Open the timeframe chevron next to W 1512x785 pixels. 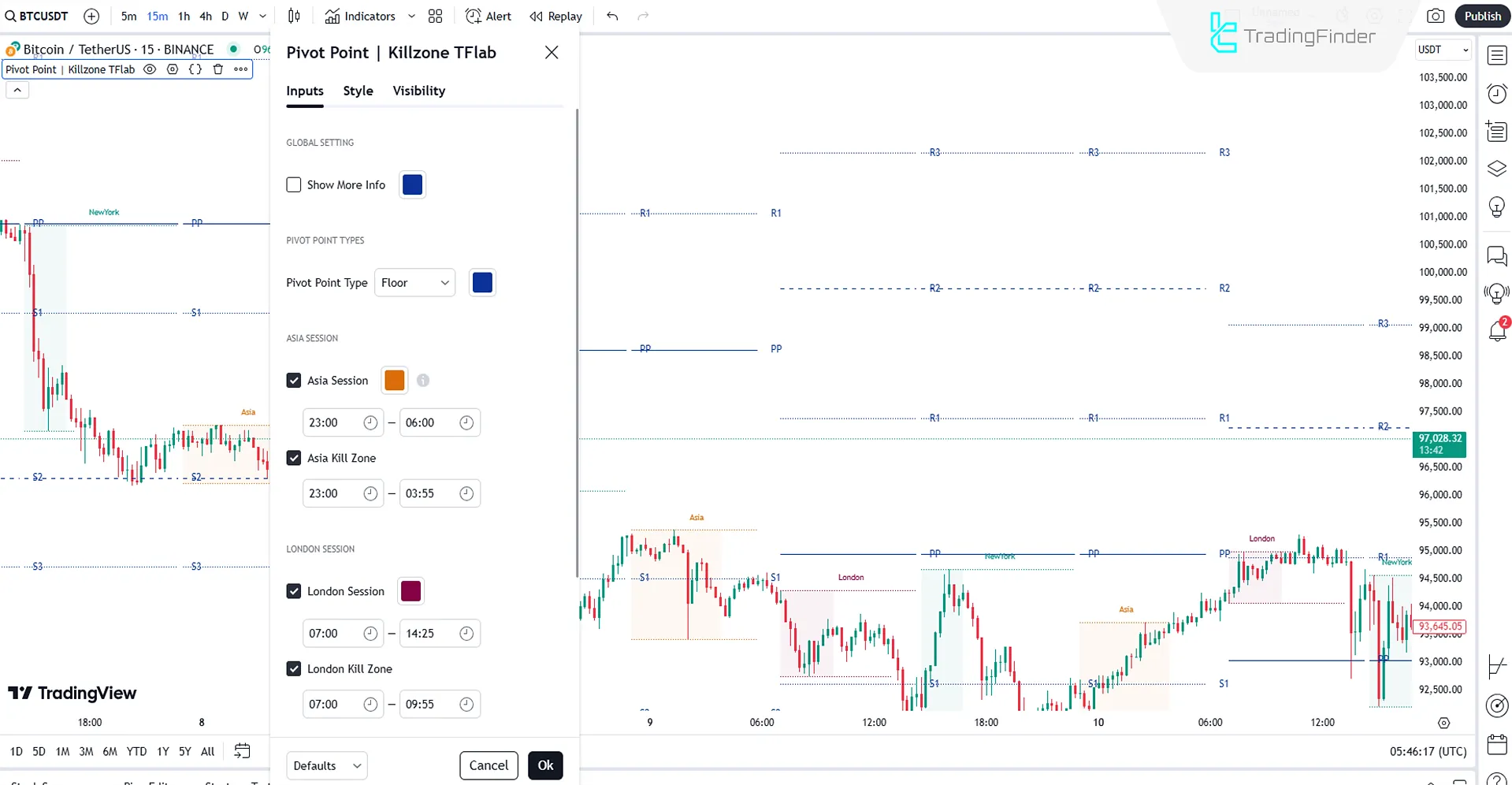tap(262, 16)
